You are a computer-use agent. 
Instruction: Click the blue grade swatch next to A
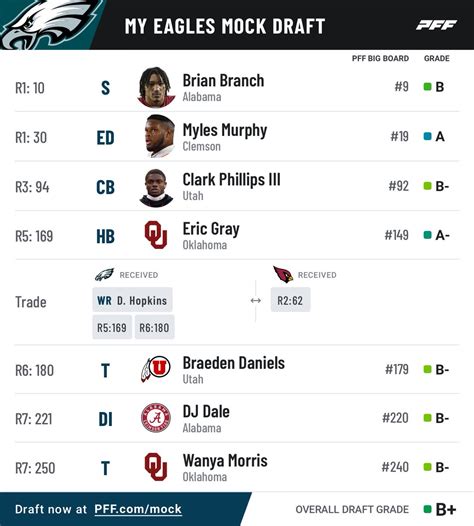[427, 136]
